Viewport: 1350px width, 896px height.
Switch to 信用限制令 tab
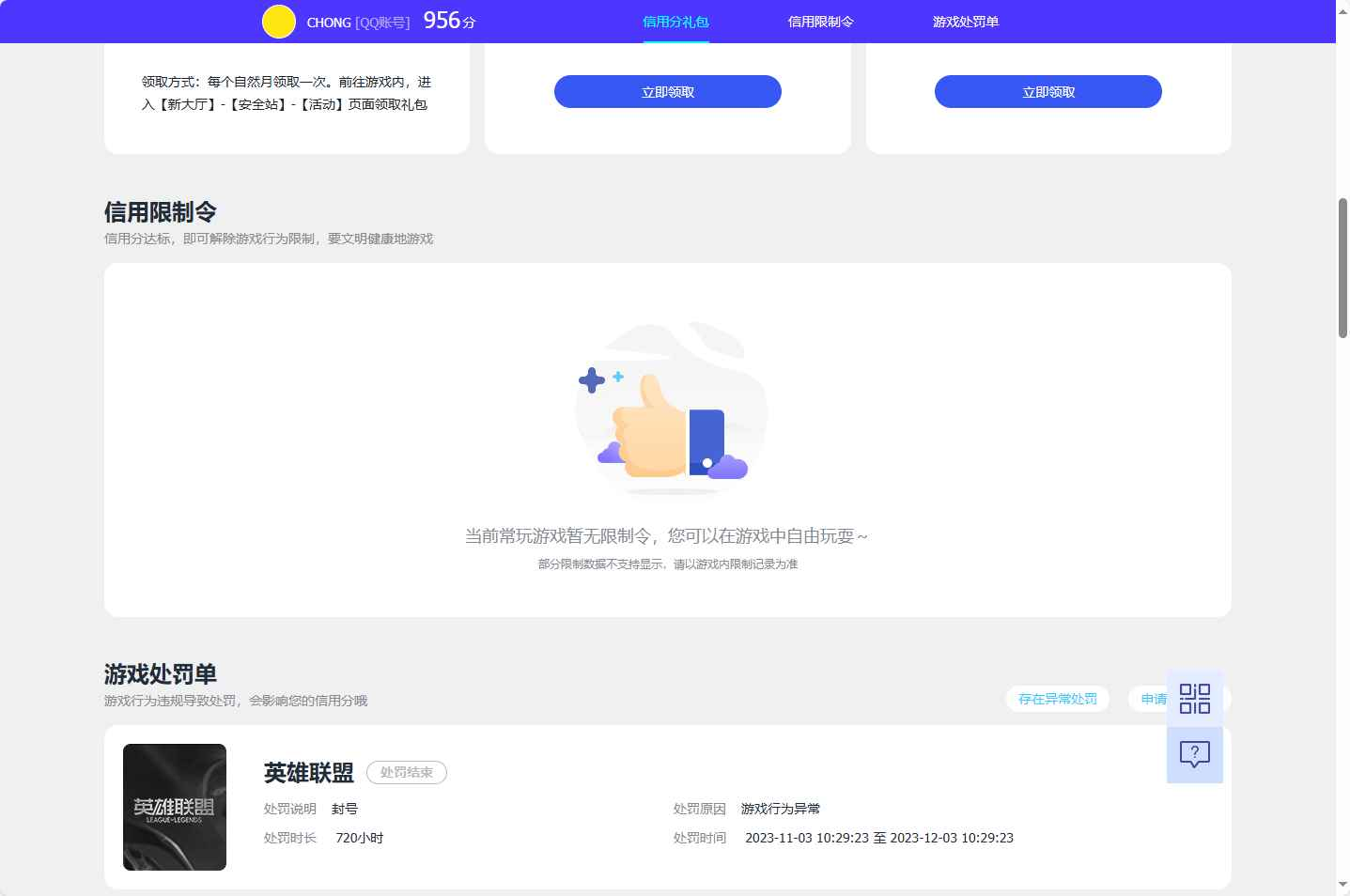(x=820, y=22)
